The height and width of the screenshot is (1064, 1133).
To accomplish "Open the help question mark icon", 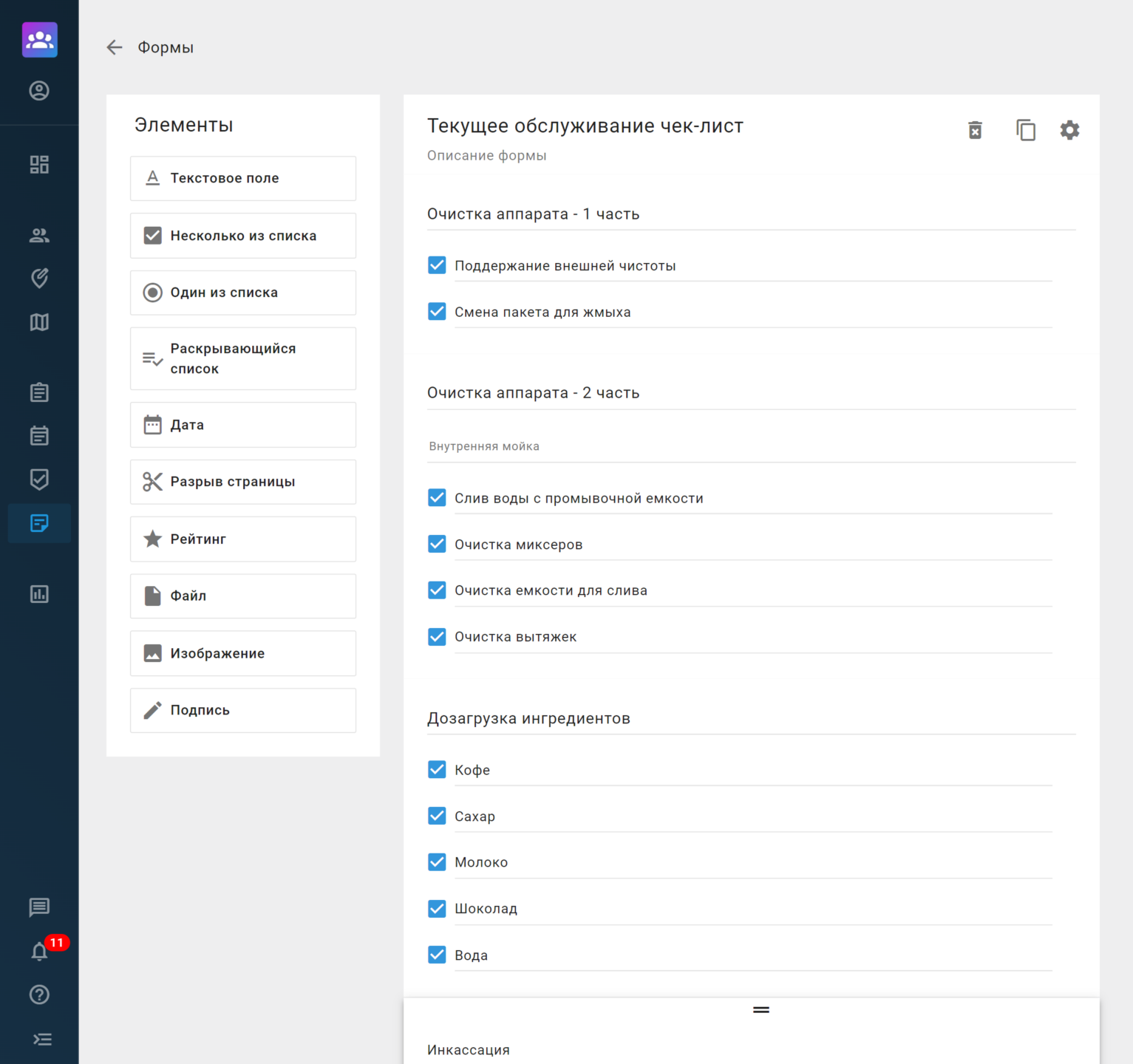I will [x=39, y=995].
